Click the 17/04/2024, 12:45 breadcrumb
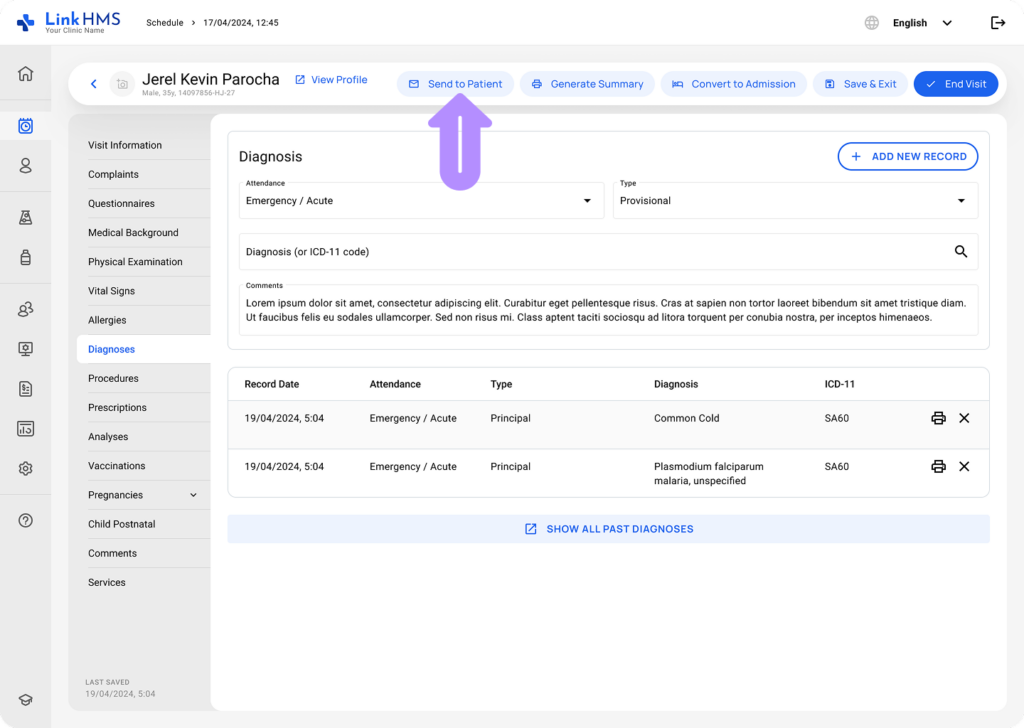Viewport: 1024px width, 728px height. (x=241, y=23)
